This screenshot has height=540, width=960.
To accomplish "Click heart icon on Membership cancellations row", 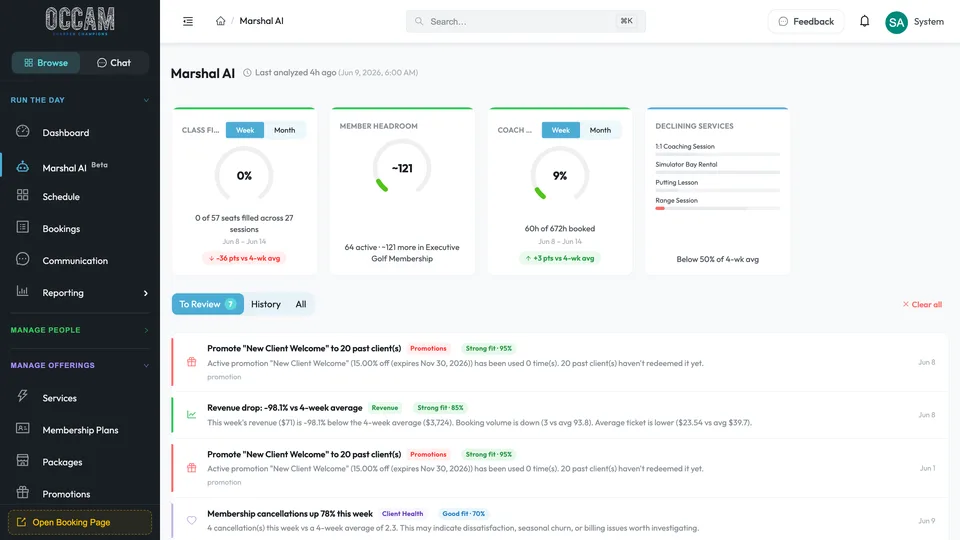I will [x=192, y=520].
